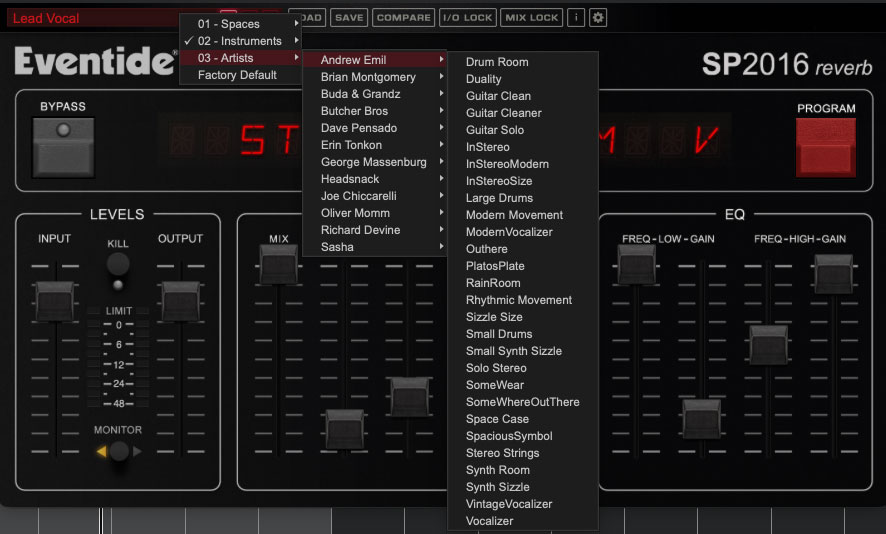Expand the Andrew Emil artist submenu
886x534 pixels.
click(x=375, y=60)
